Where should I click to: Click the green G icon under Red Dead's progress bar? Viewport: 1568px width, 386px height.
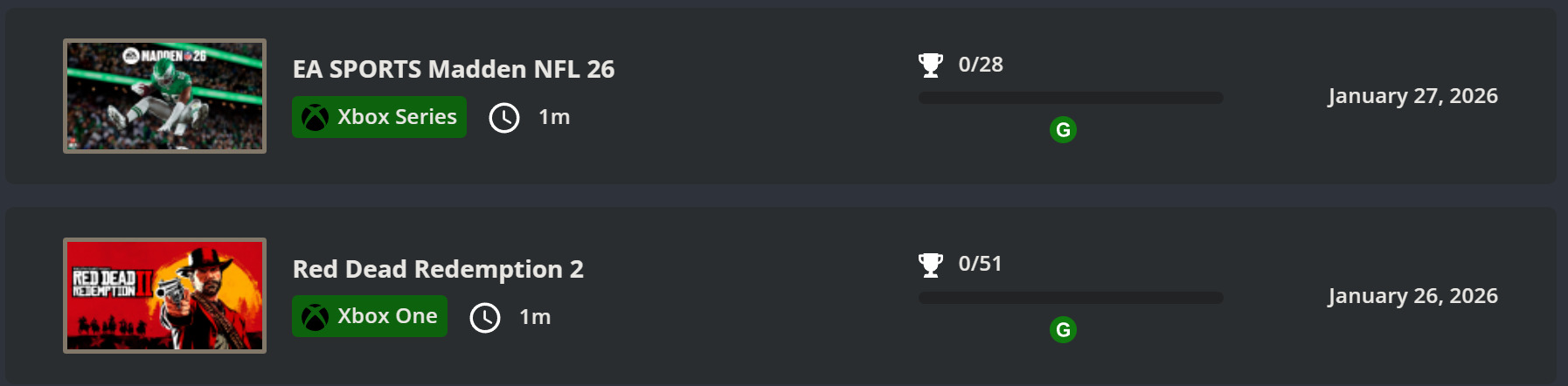1063,330
